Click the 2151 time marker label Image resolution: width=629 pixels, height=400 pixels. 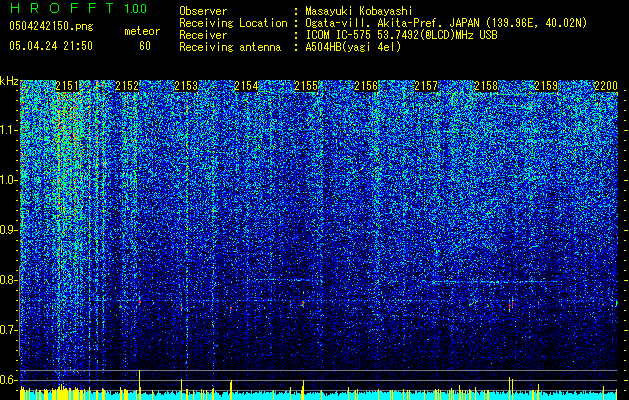click(x=67, y=86)
